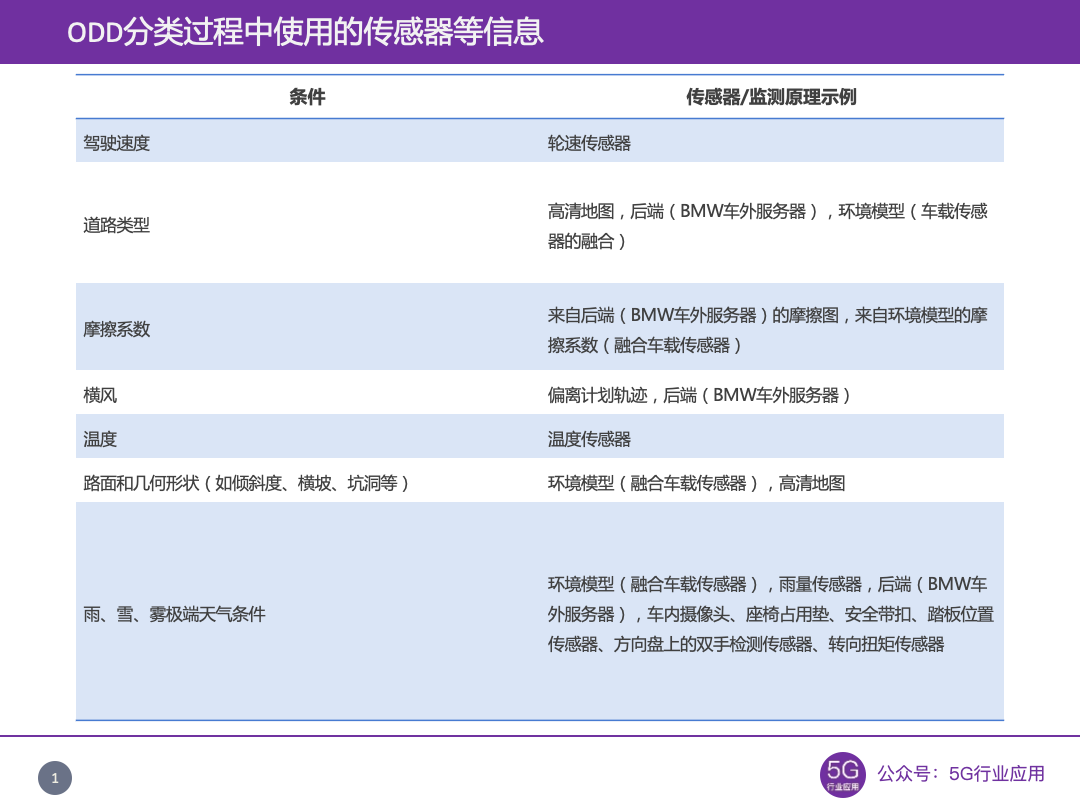The height and width of the screenshot is (810, 1080).
Task: Select the 驾驶速度 cell
Action: [x=307, y=143]
